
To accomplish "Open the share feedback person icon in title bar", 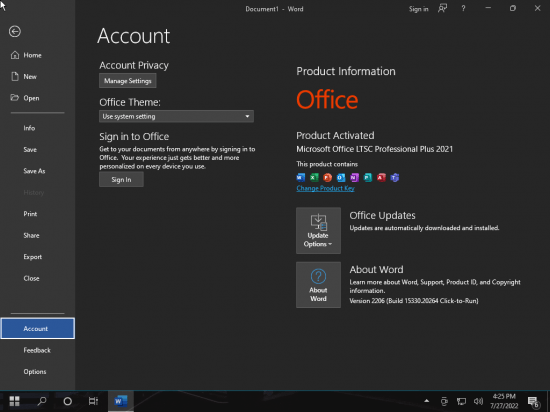I will [x=443, y=9].
